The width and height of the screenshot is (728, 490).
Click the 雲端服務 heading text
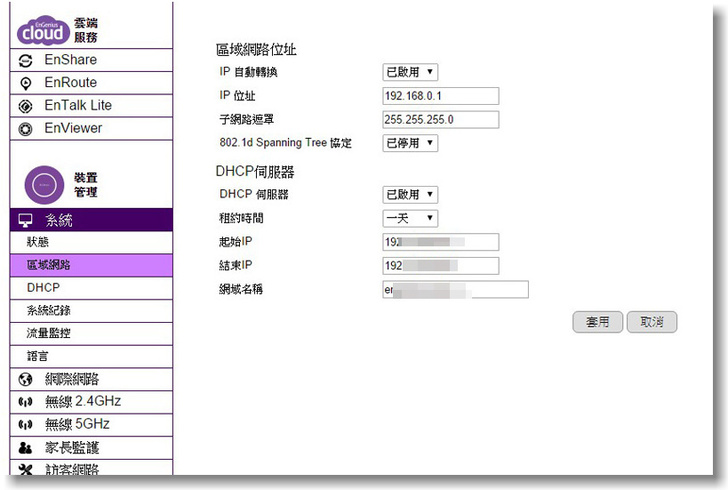pyautogui.click(x=86, y=30)
